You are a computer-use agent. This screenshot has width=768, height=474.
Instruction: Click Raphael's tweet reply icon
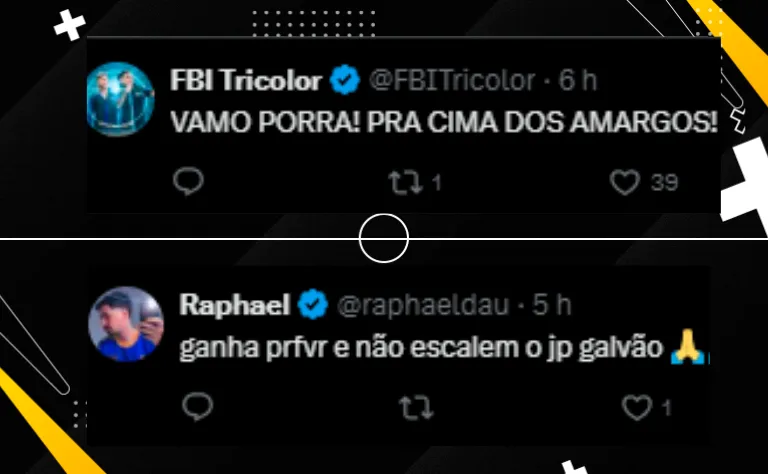pos(197,406)
